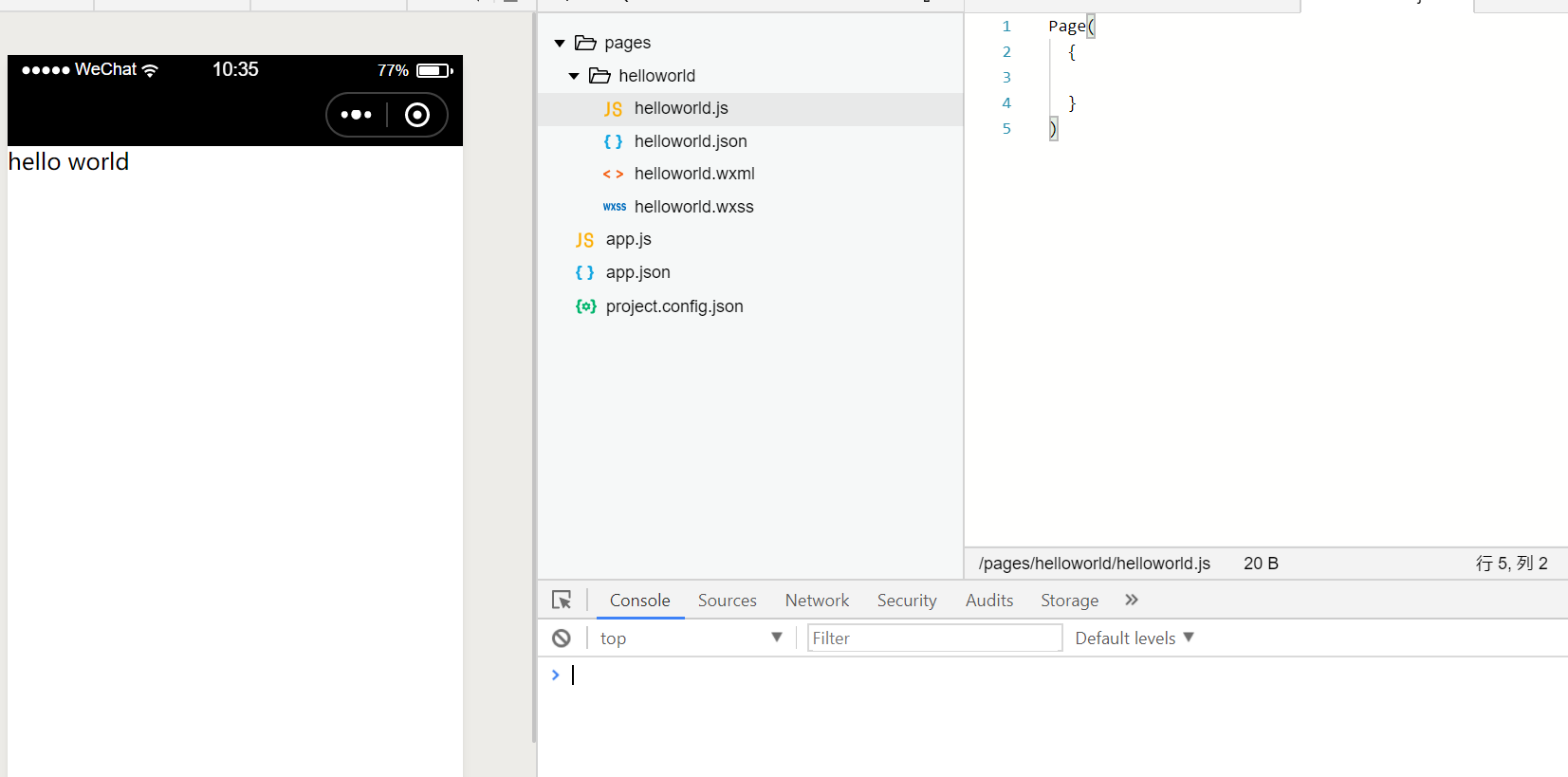Screen dimensions: 1568x777
Task: Open helloworld.js in the file tree
Action: pos(750,109)
